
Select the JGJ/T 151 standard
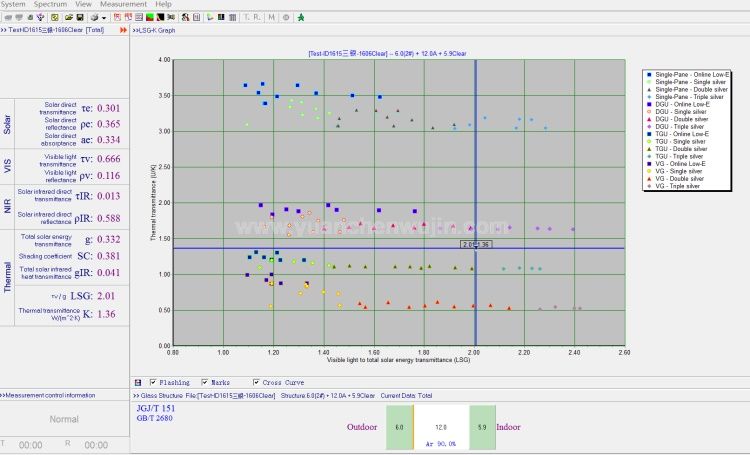156,408
